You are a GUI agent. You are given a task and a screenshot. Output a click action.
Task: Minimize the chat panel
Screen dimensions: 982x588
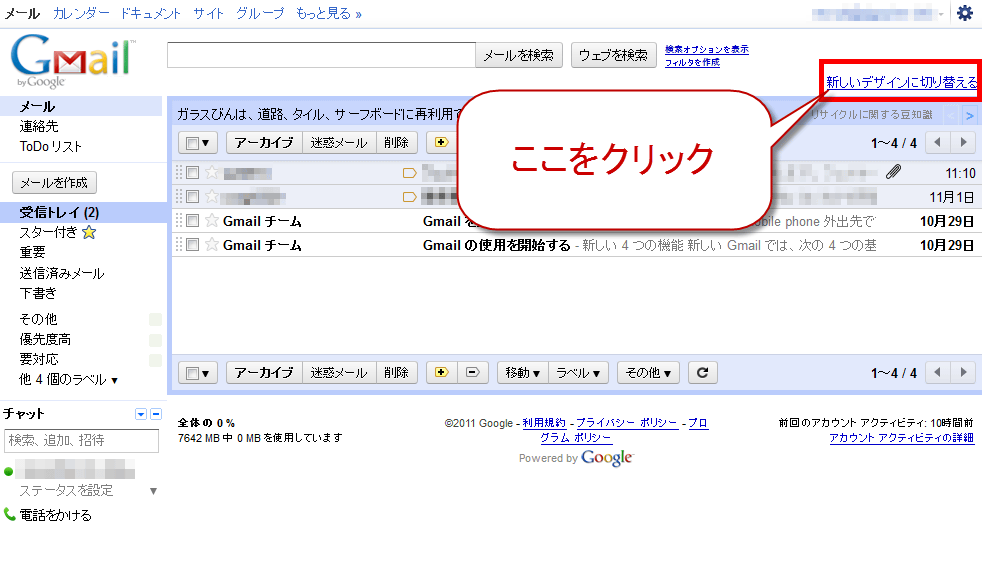(x=156, y=414)
